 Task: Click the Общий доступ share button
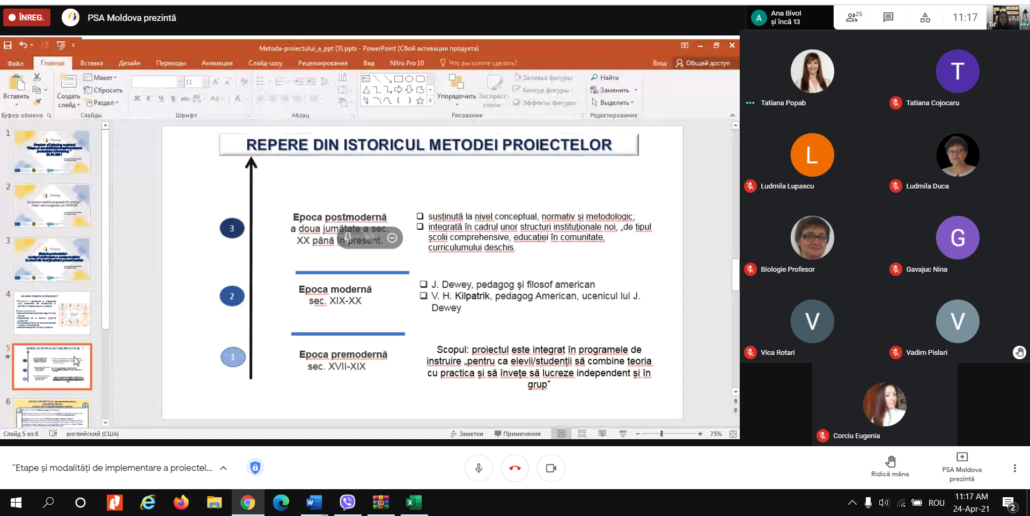pyautogui.click(x=706, y=63)
